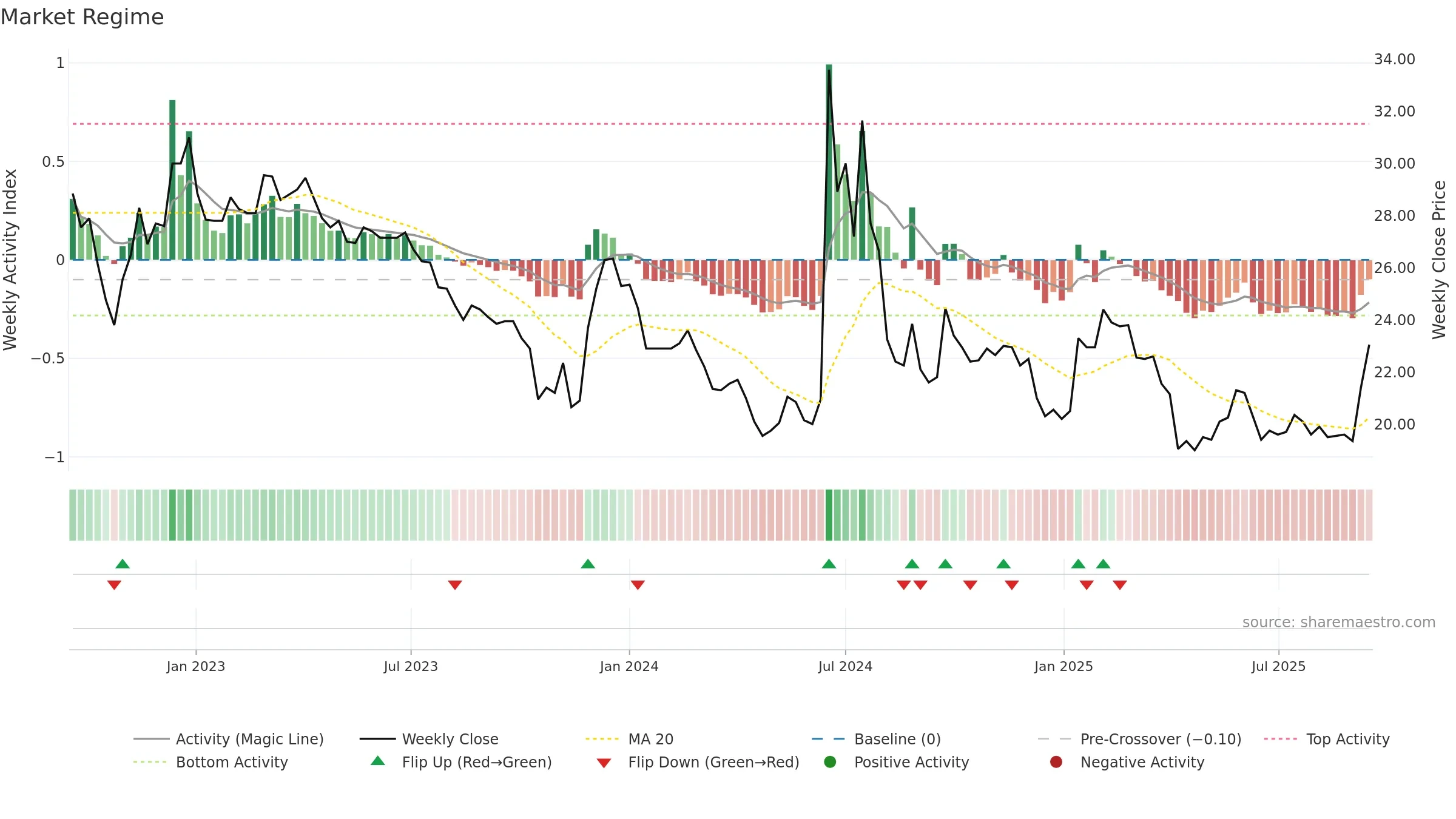Toggle the Activity (Magic Line) legend entry

(x=229, y=739)
